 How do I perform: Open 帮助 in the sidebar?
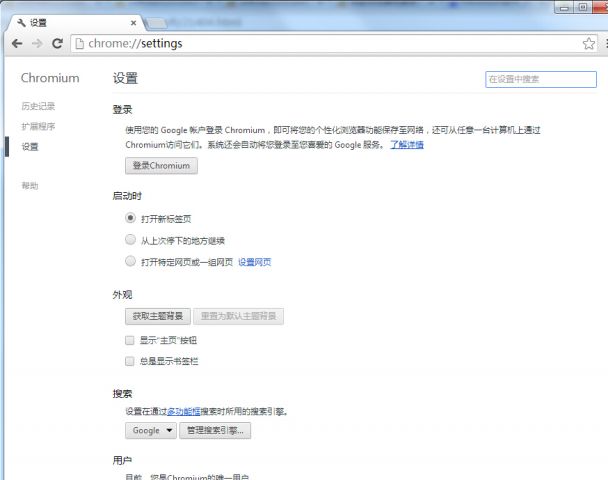(x=30, y=186)
